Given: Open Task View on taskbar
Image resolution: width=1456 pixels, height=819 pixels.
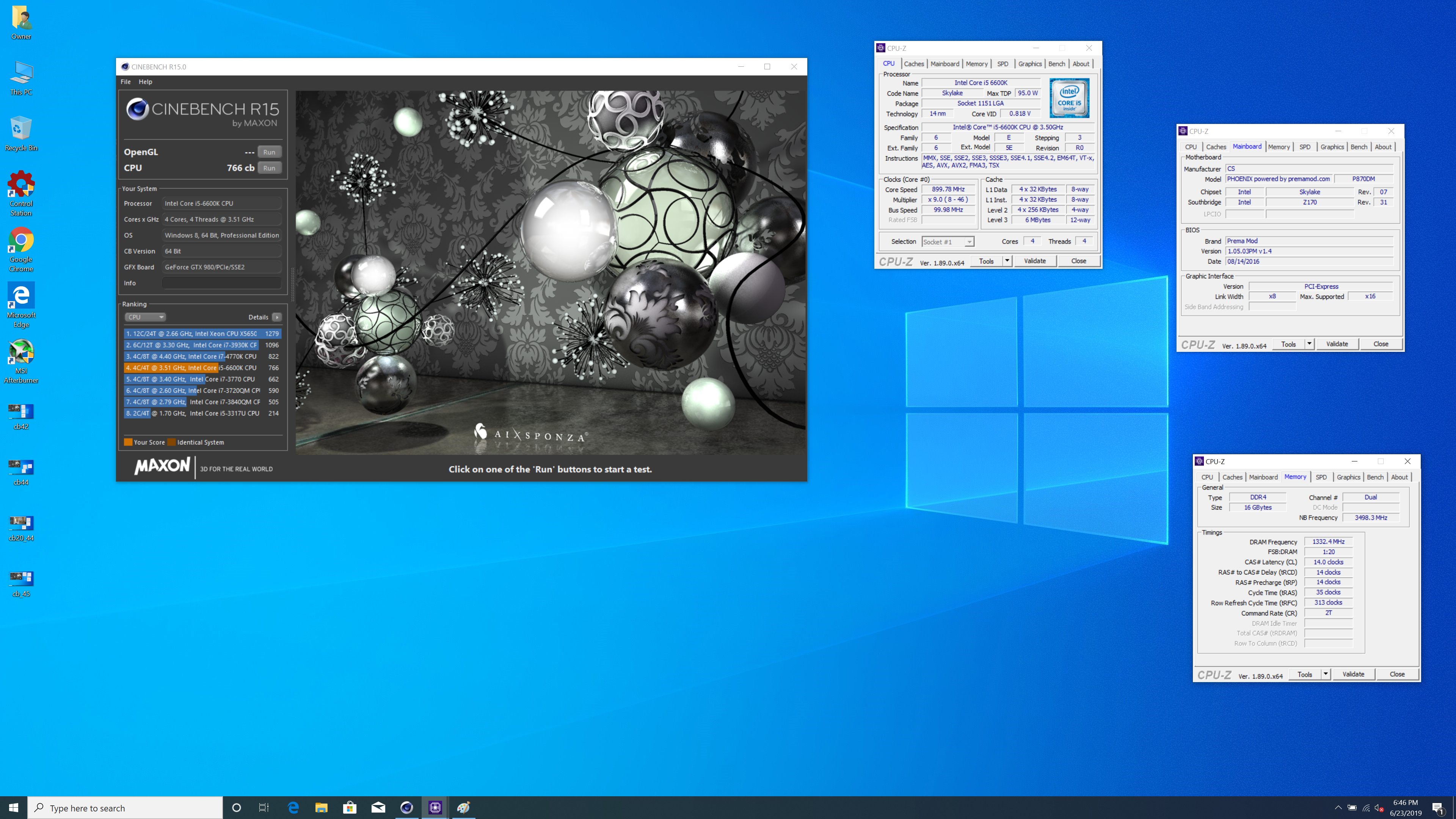Looking at the screenshot, I should coord(264,808).
